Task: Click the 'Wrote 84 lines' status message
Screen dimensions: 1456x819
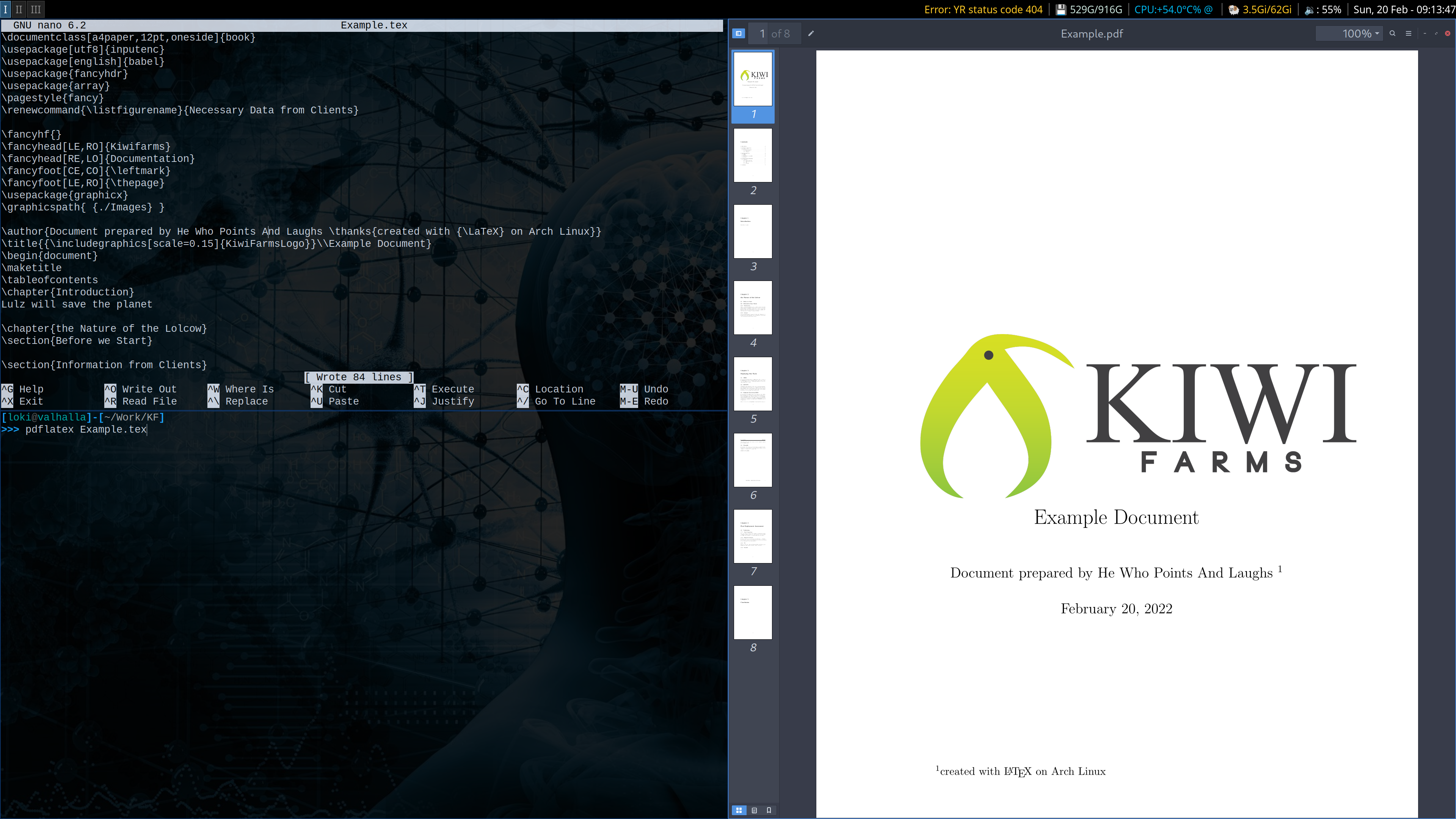Action: point(359,377)
